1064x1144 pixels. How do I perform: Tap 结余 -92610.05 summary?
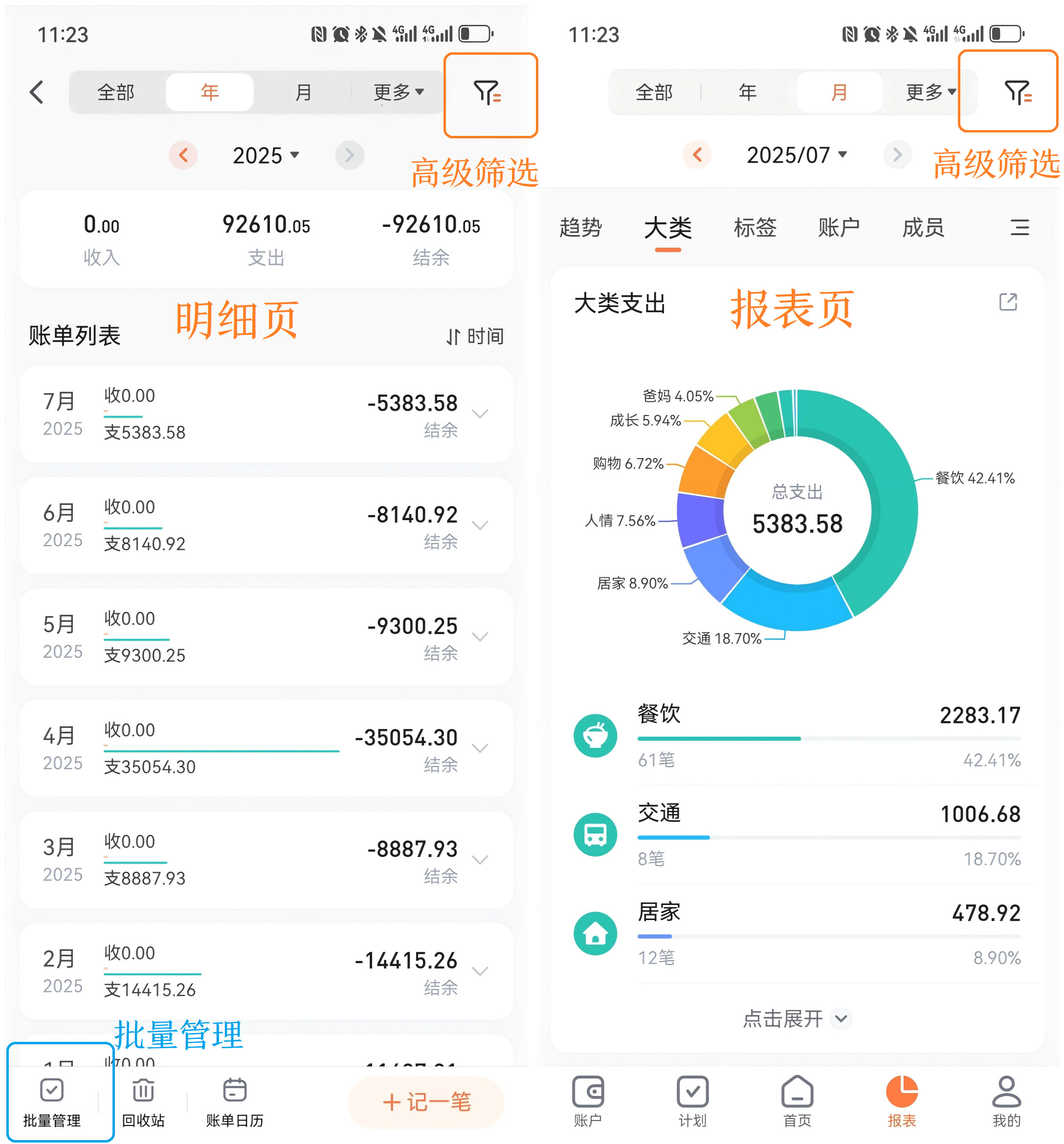430,240
